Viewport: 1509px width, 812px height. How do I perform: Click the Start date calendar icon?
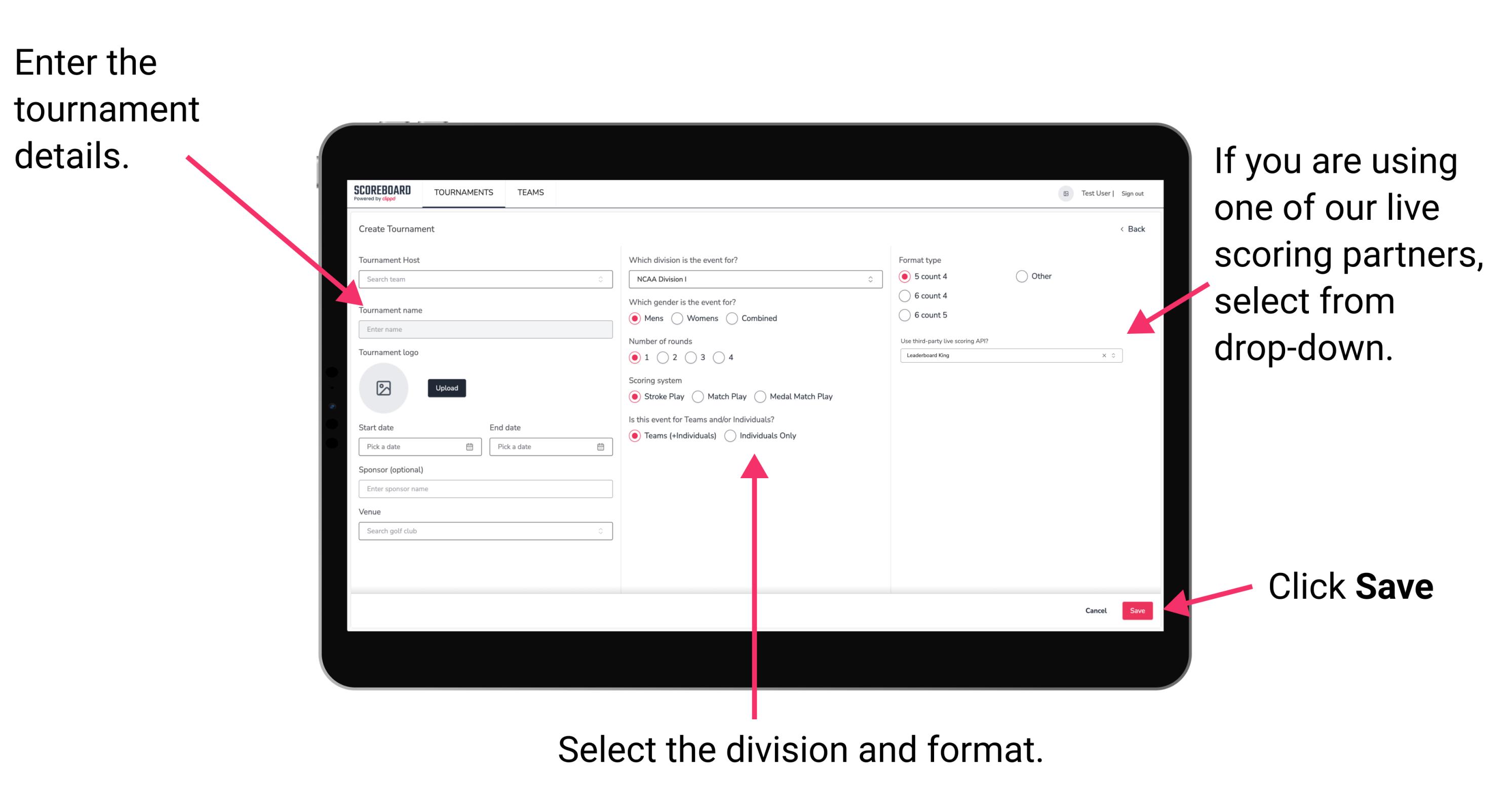(x=470, y=446)
